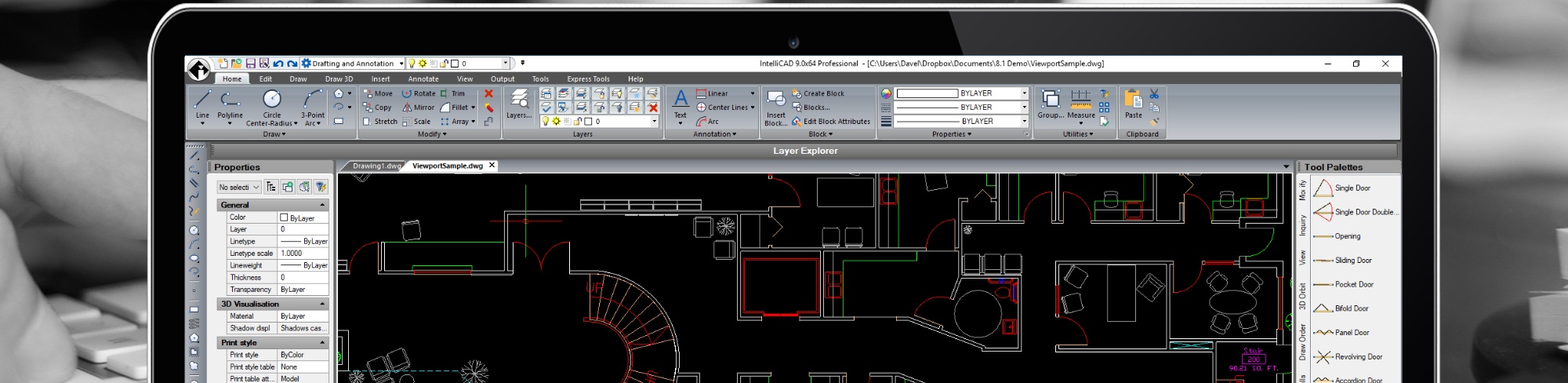Select the Bifold Door palette item

(1341, 308)
